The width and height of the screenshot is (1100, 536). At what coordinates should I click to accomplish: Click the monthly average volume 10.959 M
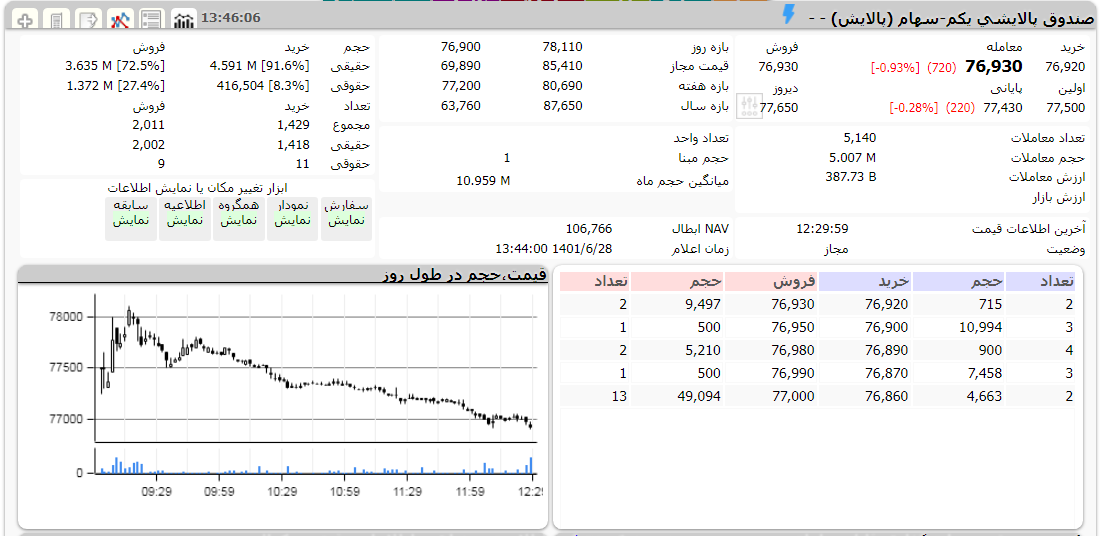[x=483, y=181]
